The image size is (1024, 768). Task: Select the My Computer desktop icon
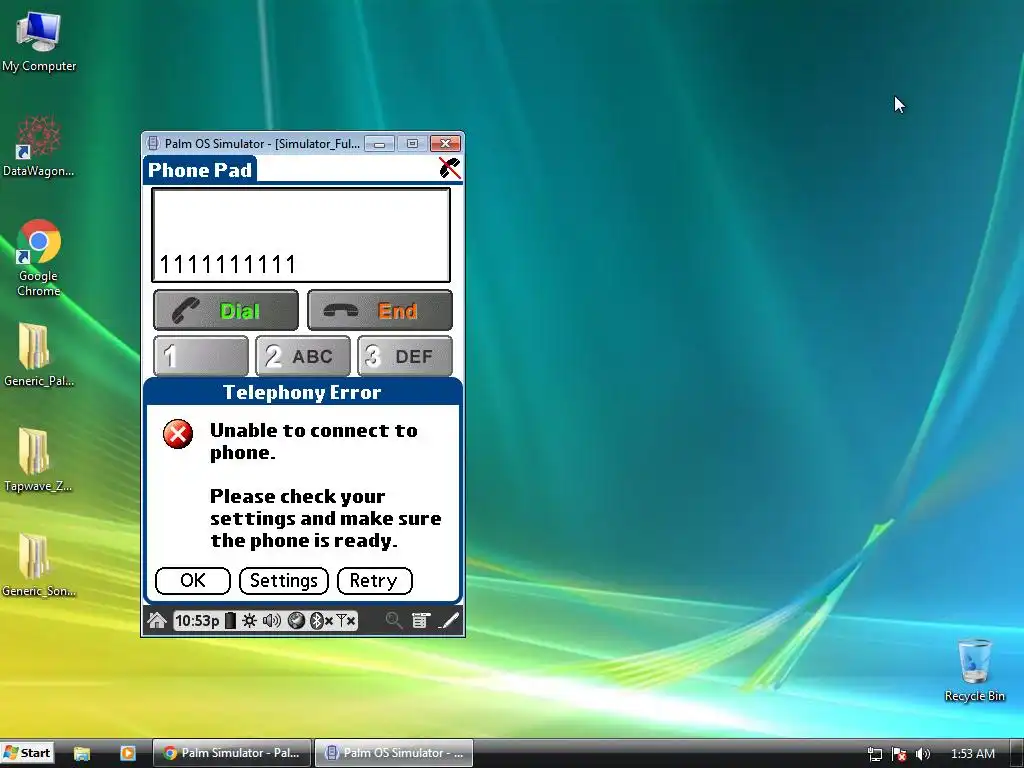39,42
